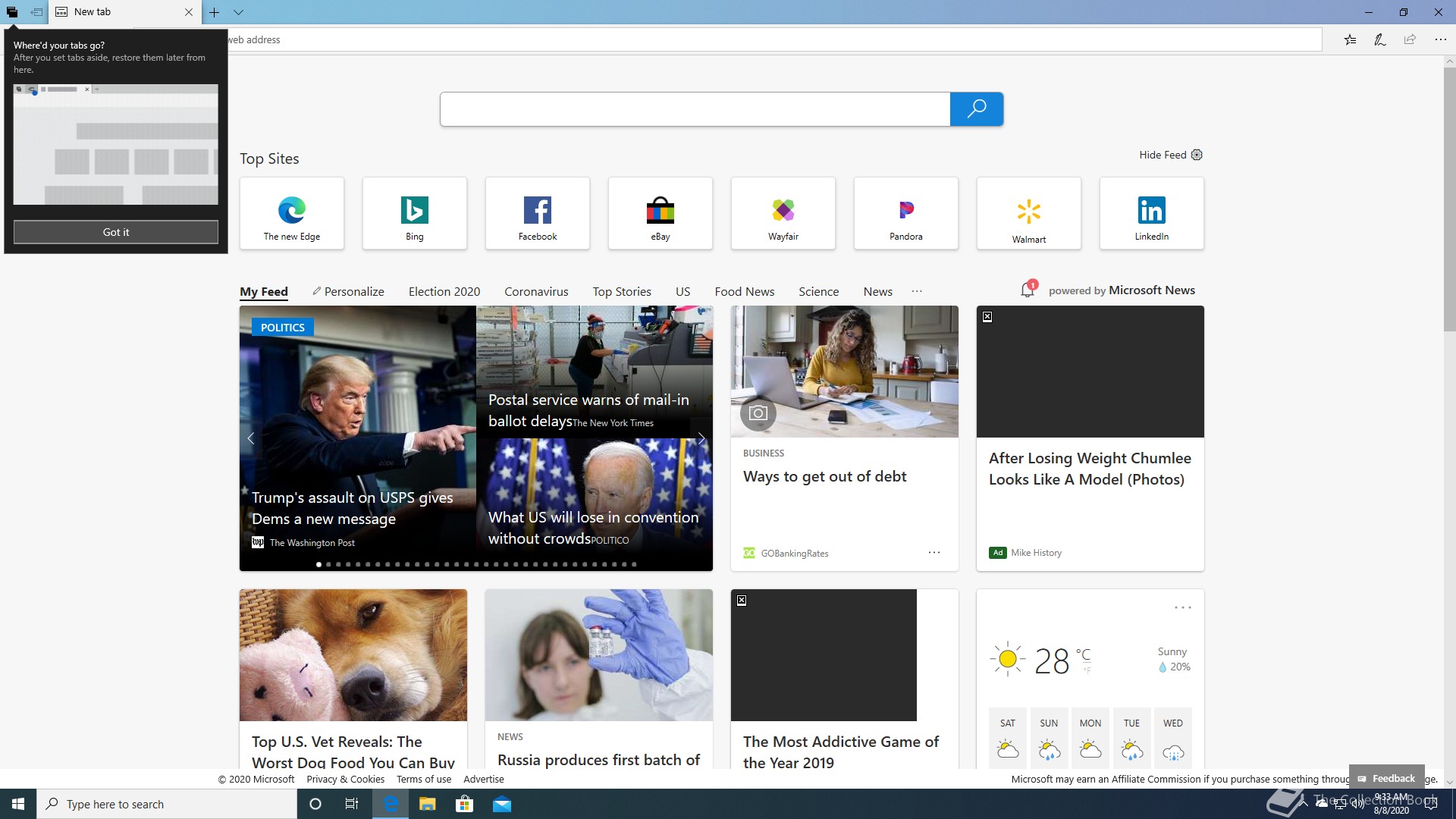Switch to US tab
The width and height of the screenshot is (1456, 819).
682,291
